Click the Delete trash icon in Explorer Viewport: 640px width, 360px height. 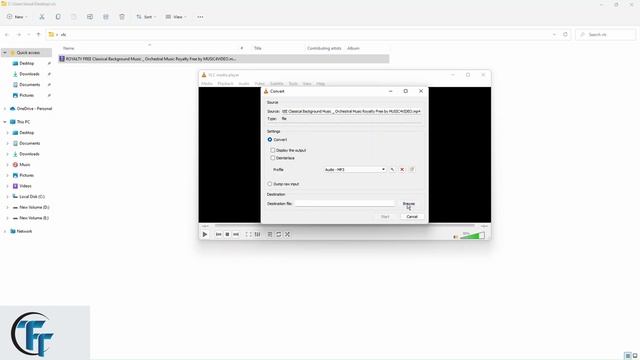[122, 17]
